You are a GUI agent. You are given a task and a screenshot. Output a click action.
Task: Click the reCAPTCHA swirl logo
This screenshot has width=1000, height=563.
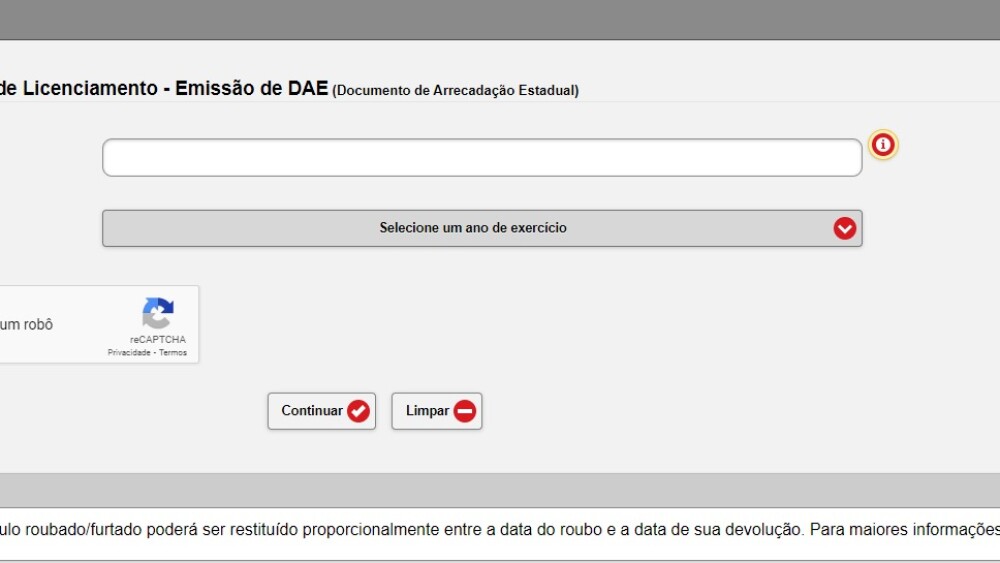(x=157, y=313)
